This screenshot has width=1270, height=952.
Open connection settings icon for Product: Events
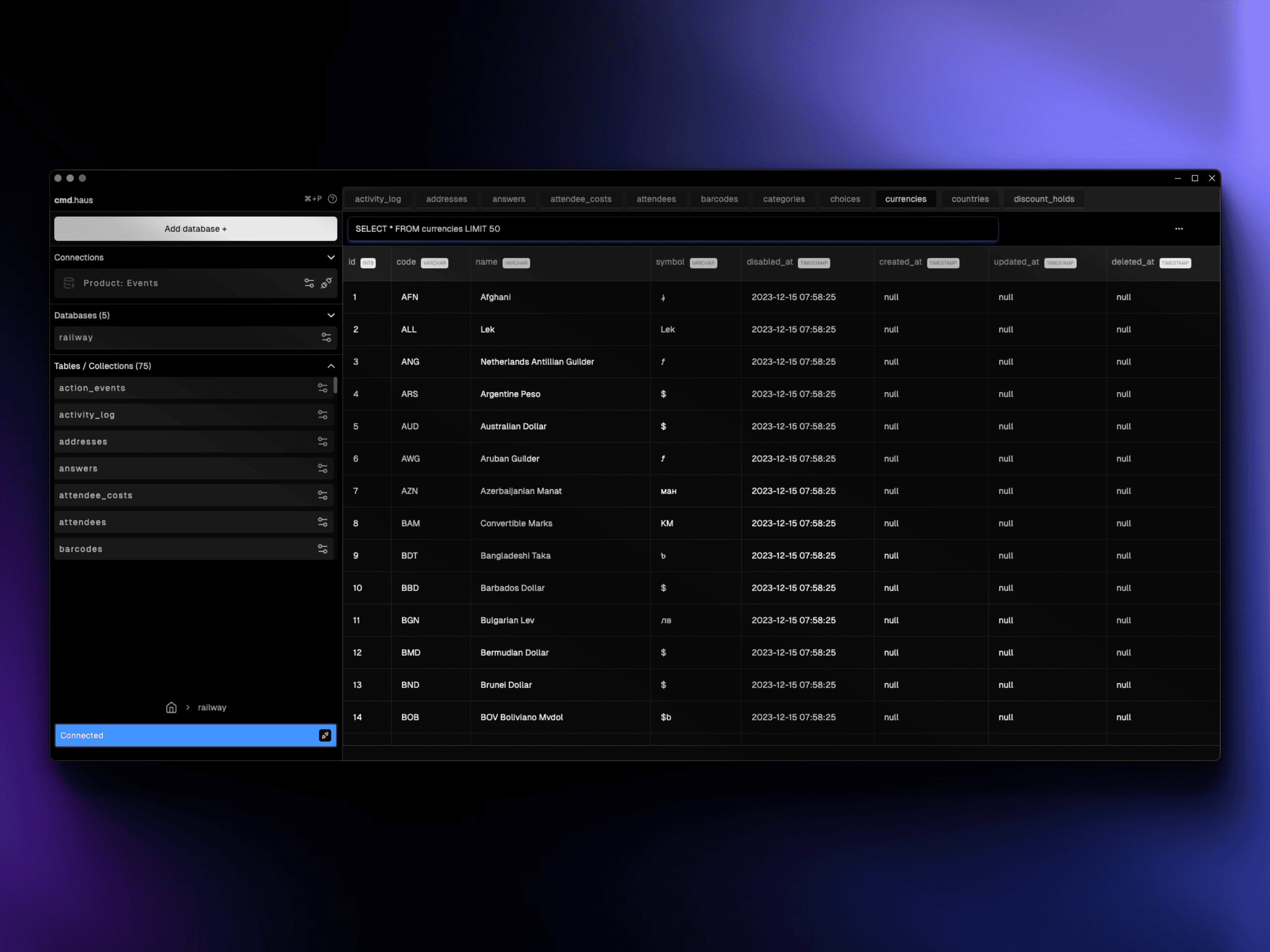point(309,283)
